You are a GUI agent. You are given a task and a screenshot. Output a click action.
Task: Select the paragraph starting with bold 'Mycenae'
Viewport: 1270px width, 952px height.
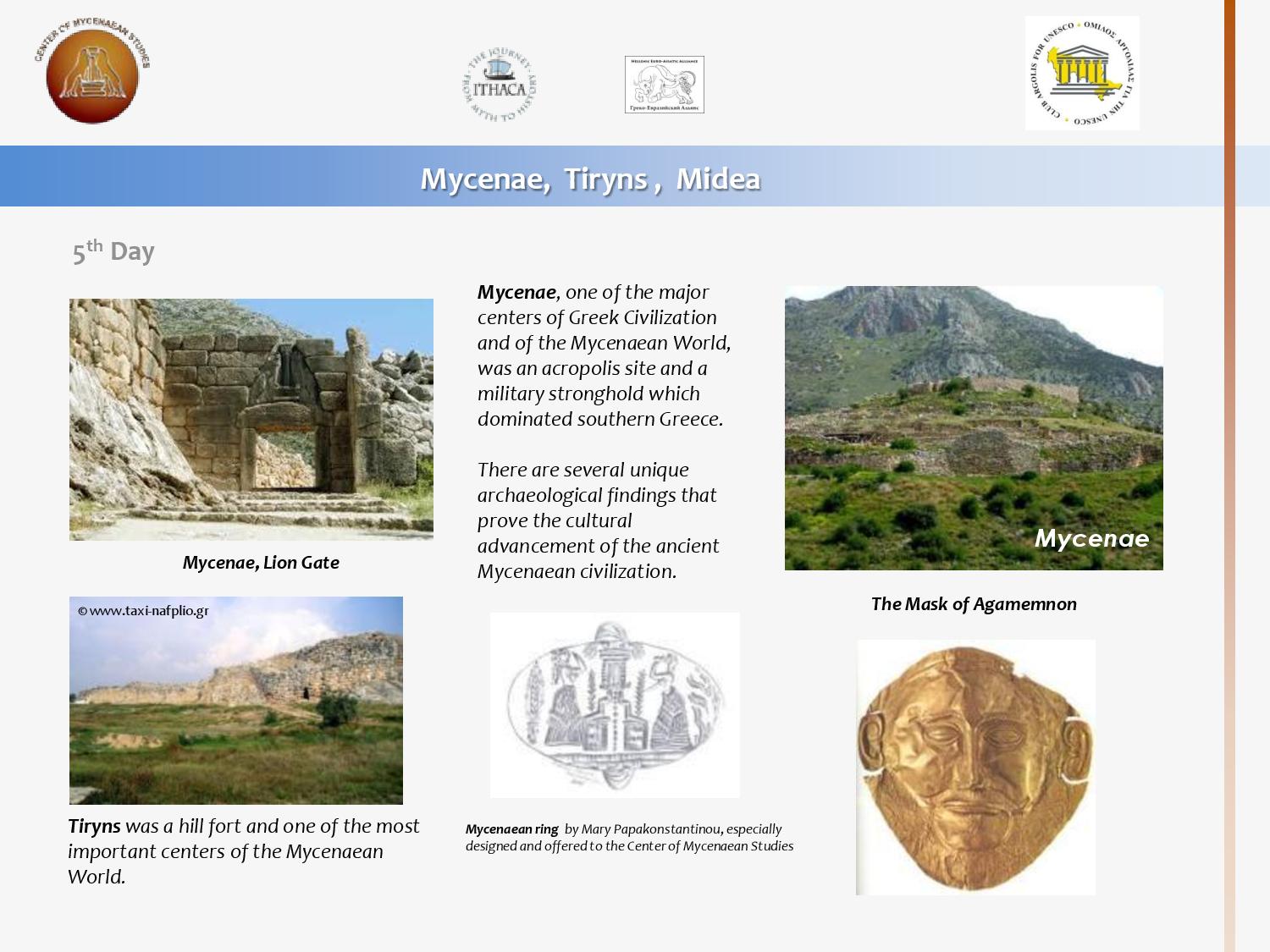tap(603, 355)
